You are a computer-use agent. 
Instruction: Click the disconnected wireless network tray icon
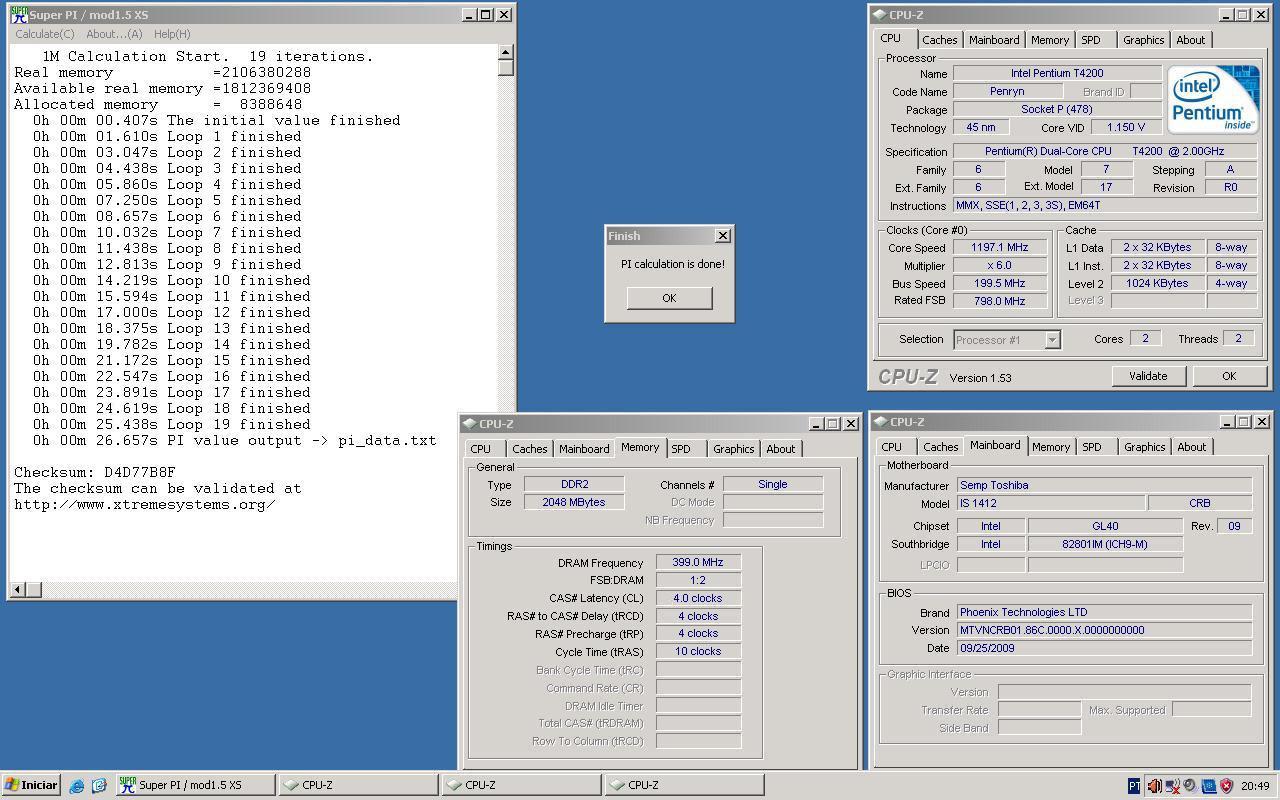(1172, 786)
